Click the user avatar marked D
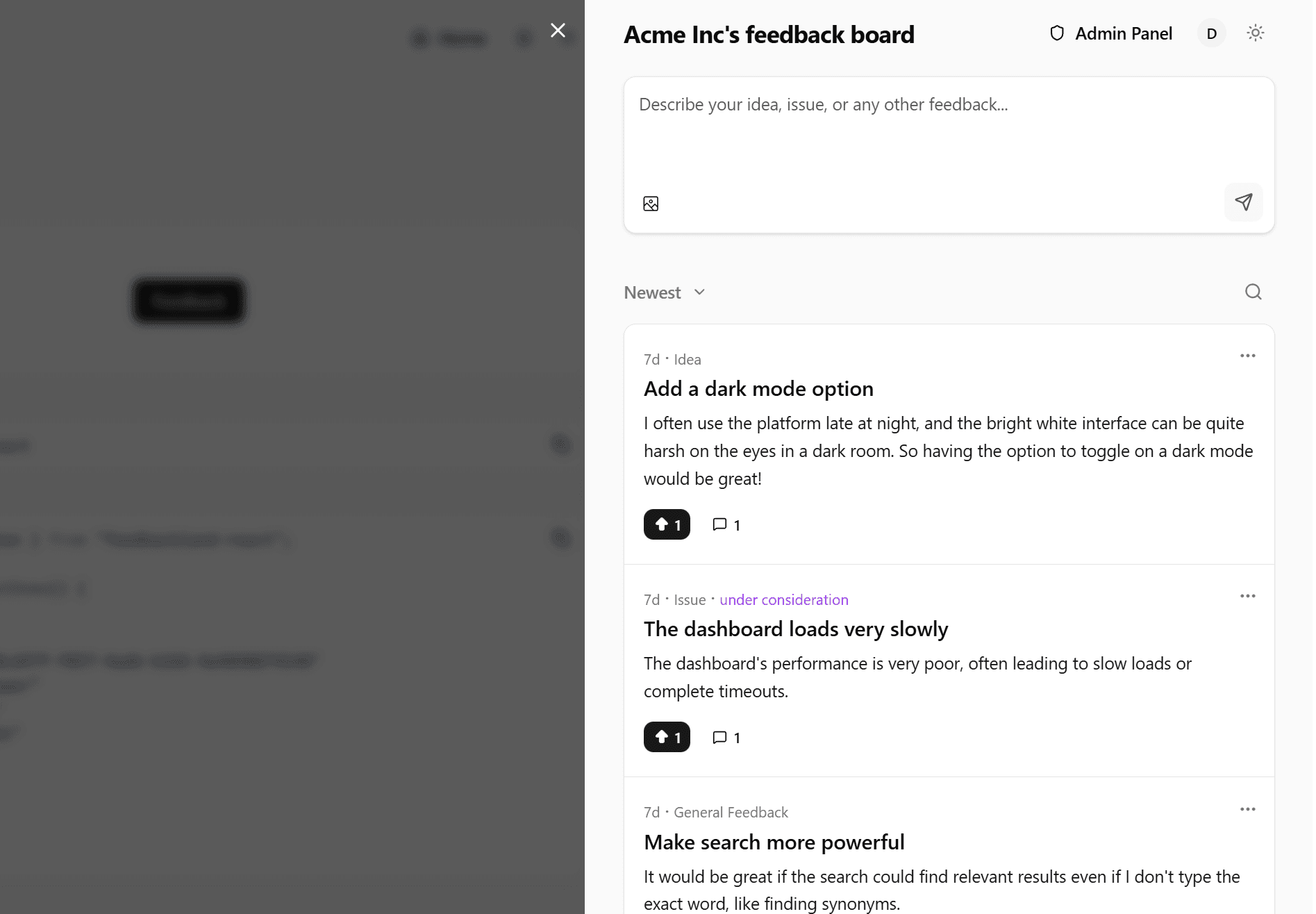The height and width of the screenshot is (914, 1316). [x=1212, y=33]
